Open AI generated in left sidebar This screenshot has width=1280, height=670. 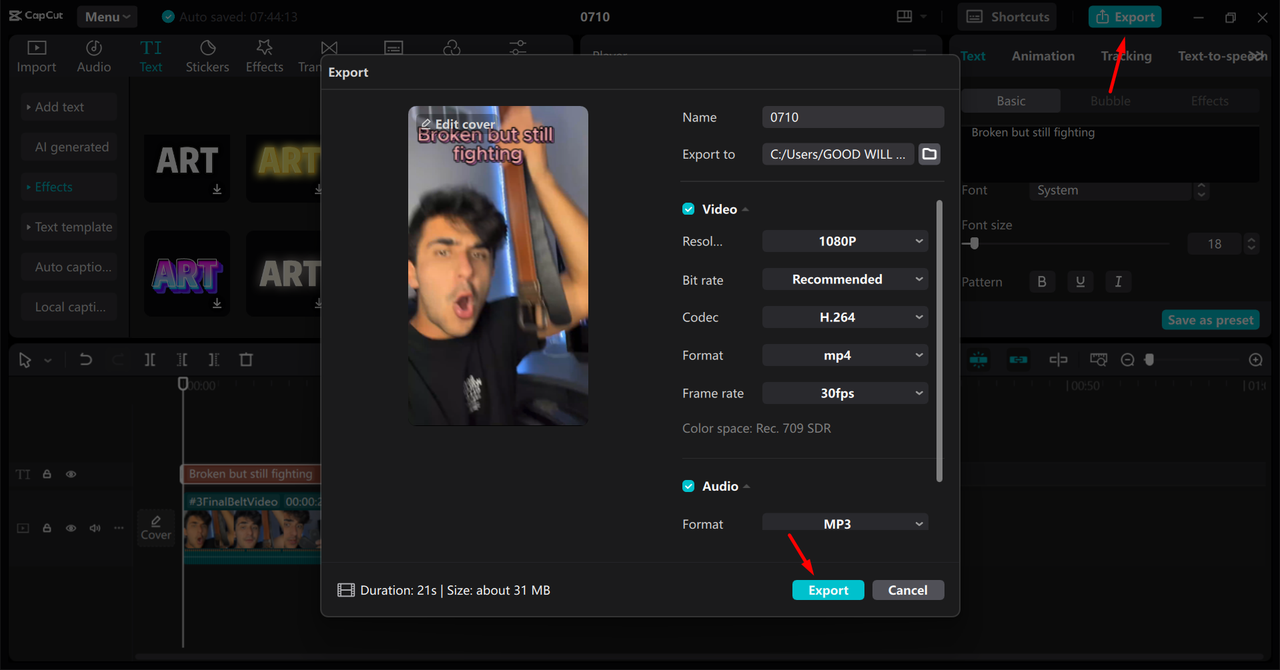(70, 147)
